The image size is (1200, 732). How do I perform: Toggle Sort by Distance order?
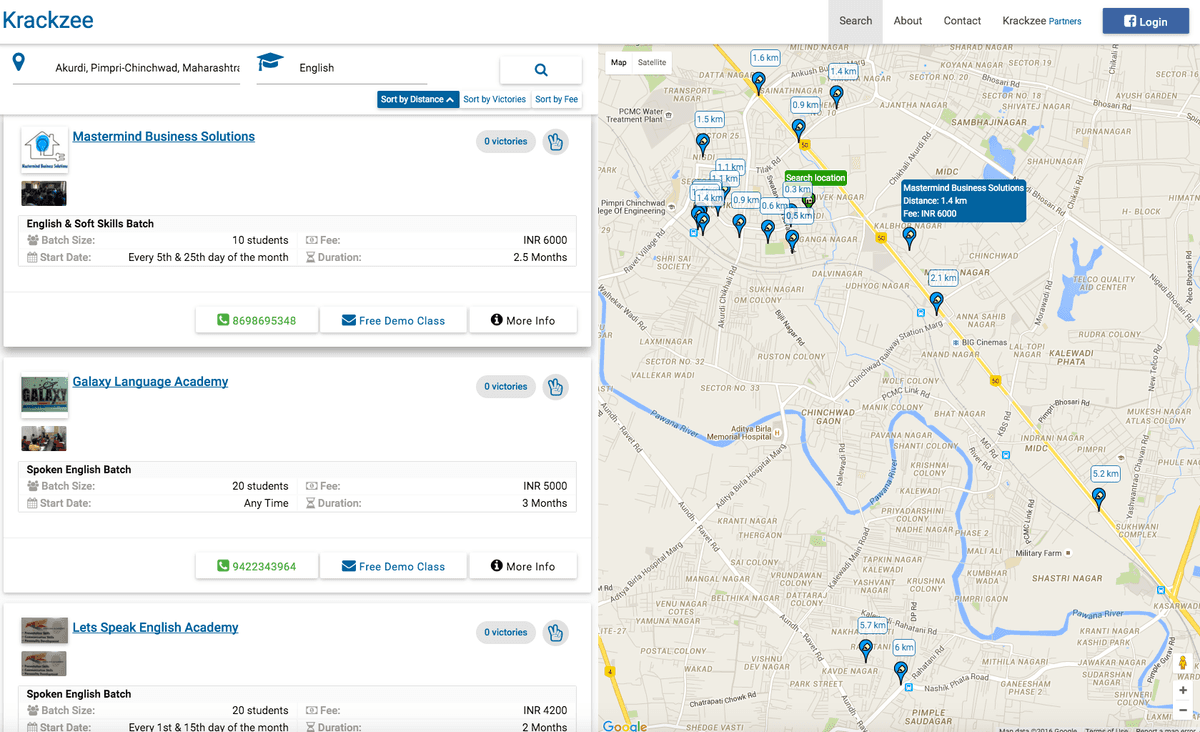[x=418, y=100]
